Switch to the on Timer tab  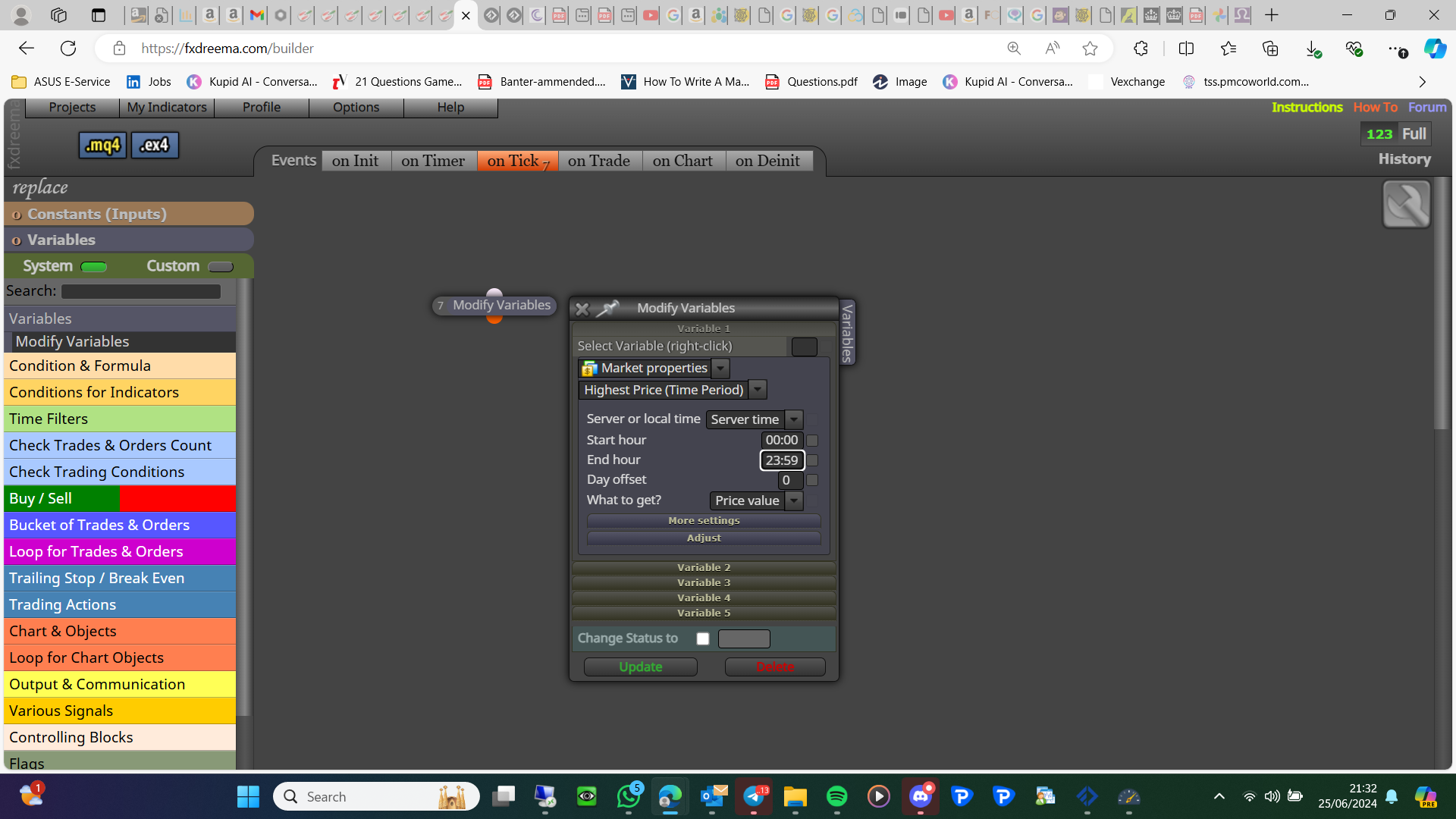pos(433,161)
